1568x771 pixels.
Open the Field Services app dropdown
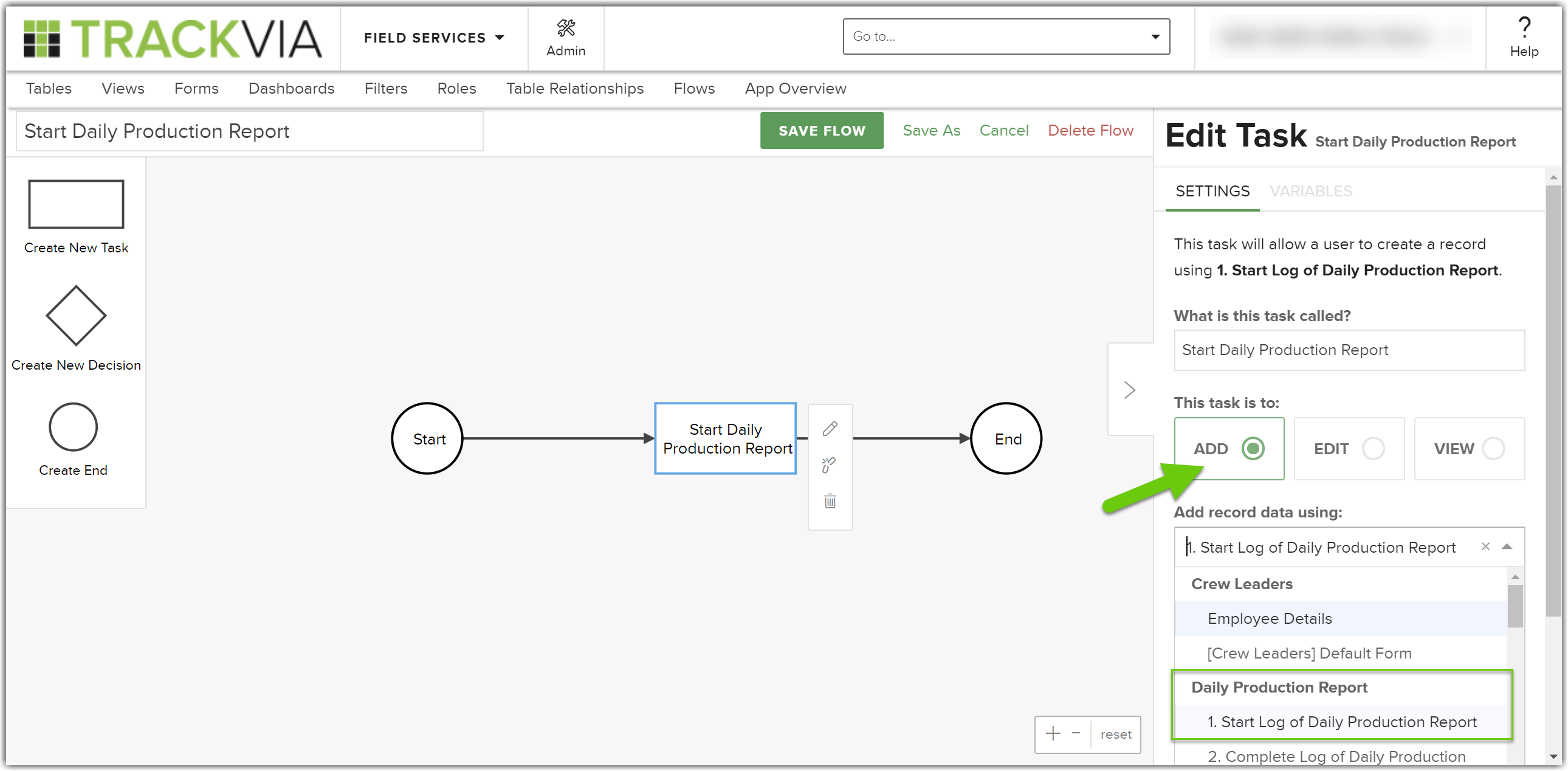434,38
